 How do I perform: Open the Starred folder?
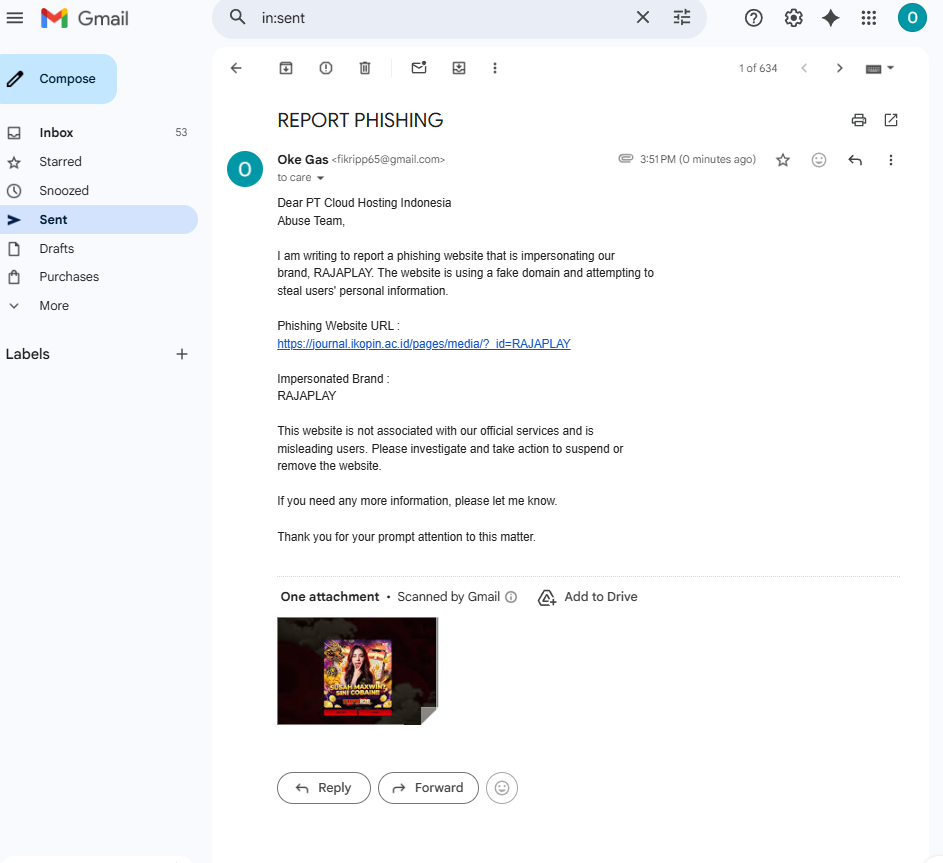(99, 162)
